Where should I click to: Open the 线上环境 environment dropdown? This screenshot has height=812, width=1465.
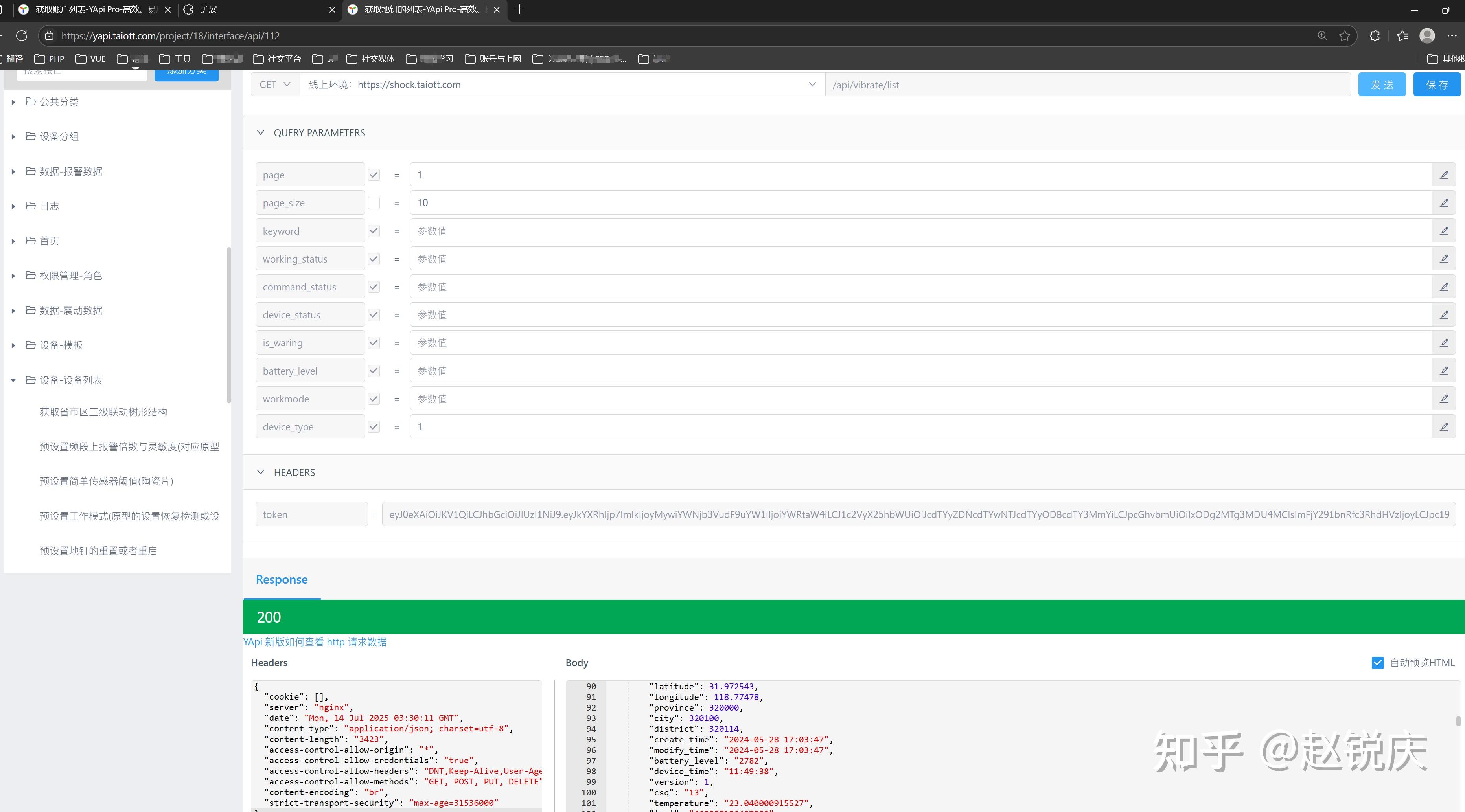tap(563, 85)
